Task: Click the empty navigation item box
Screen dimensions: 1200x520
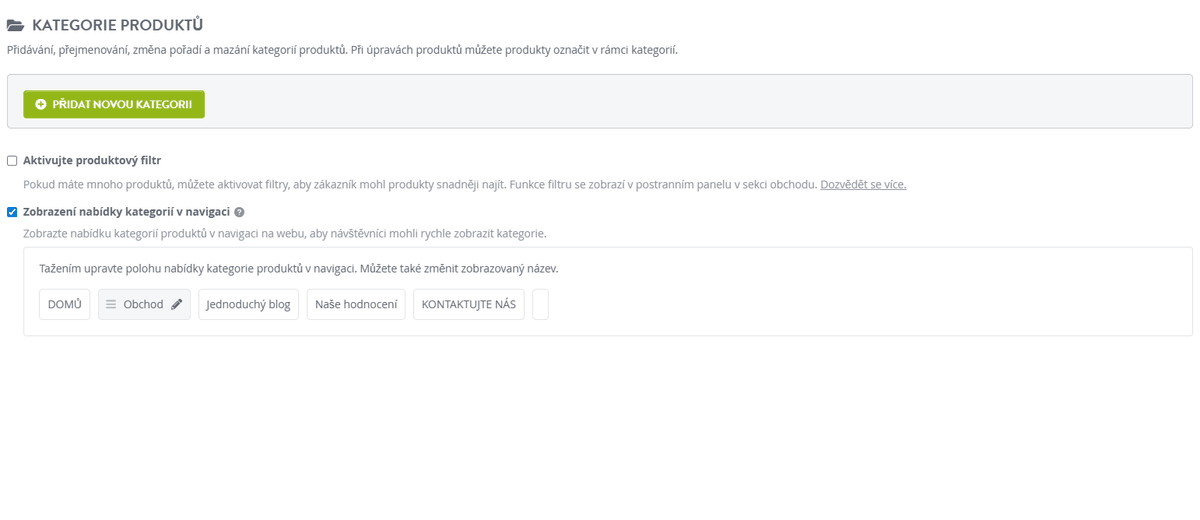Action: 540,304
